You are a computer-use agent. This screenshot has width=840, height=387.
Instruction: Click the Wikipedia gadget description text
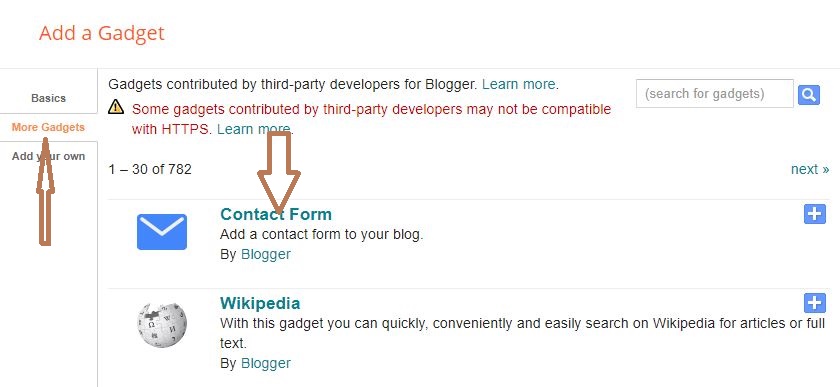click(522, 333)
